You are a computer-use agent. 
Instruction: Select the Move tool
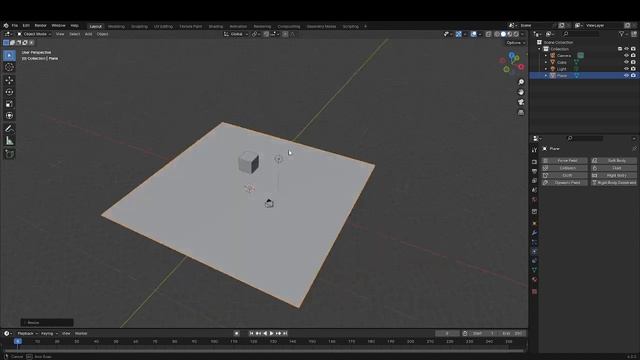(9, 80)
